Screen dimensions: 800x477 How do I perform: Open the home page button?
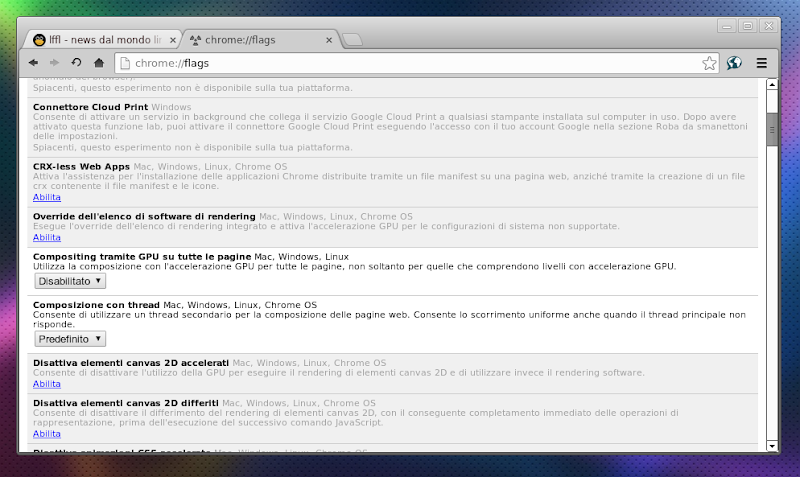pyautogui.click(x=99, y=63)
